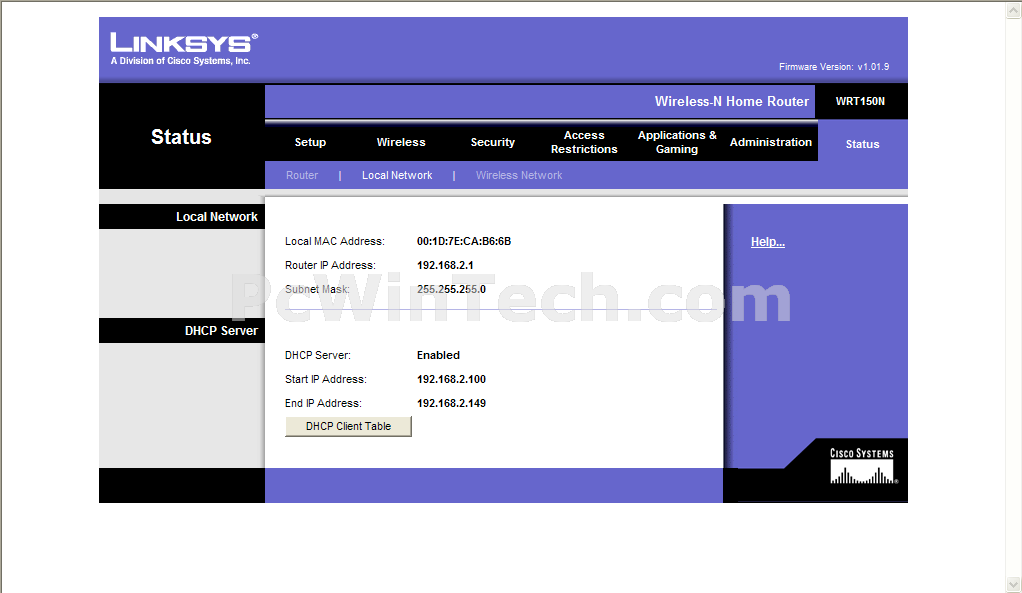Select the Local Network sub-tab
The image size is (1022, 593).
click(x=397, y=175)
